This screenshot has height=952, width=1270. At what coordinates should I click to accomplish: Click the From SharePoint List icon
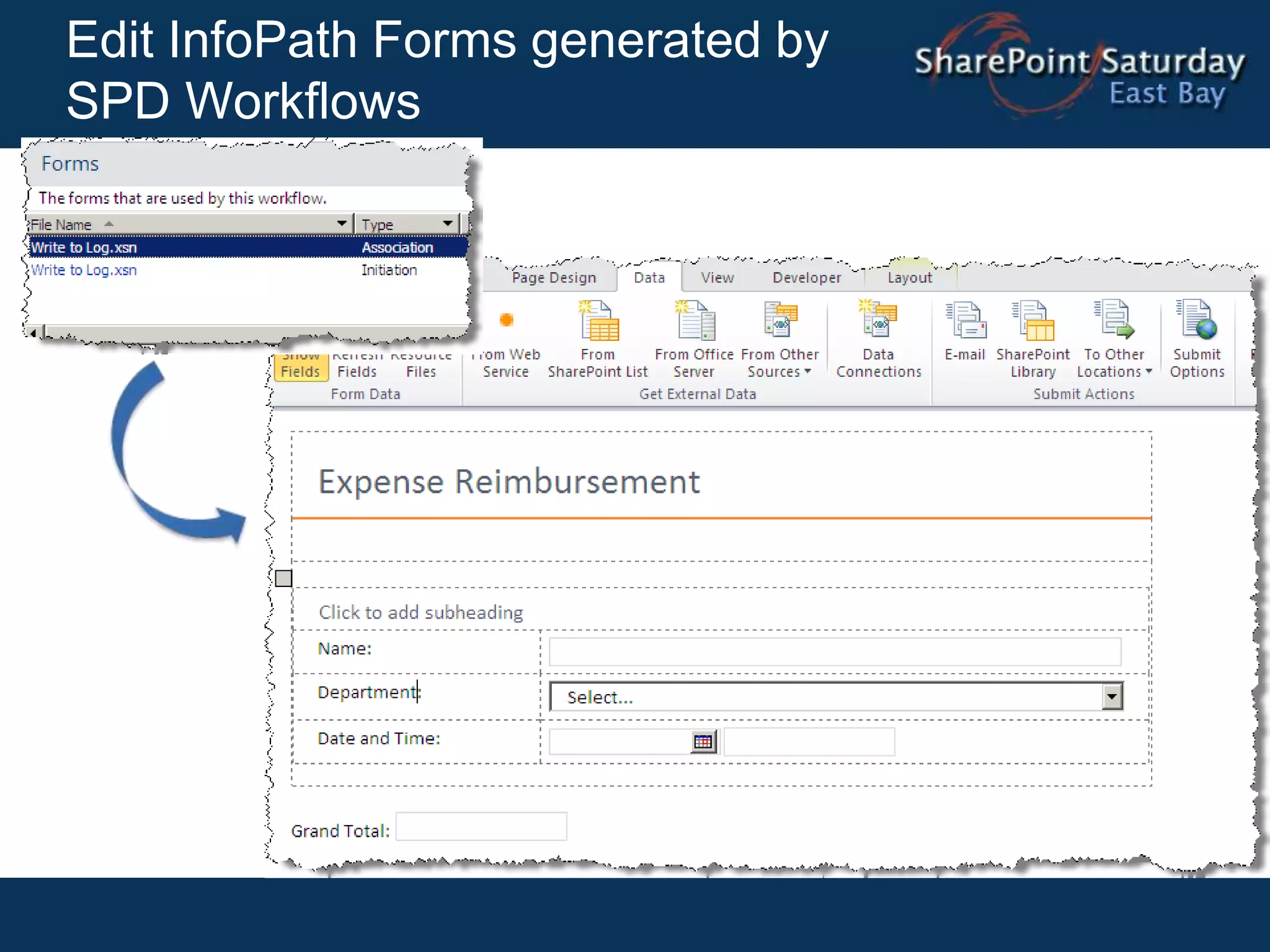click(598, 320)
